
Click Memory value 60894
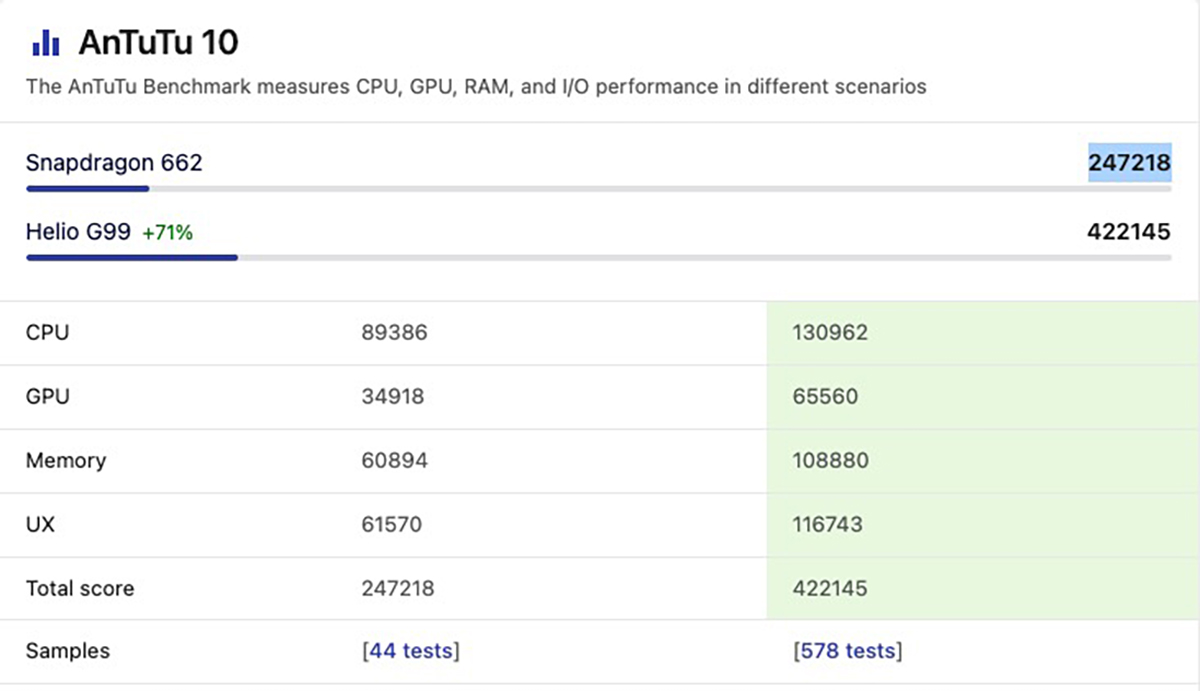click(394, 460)
